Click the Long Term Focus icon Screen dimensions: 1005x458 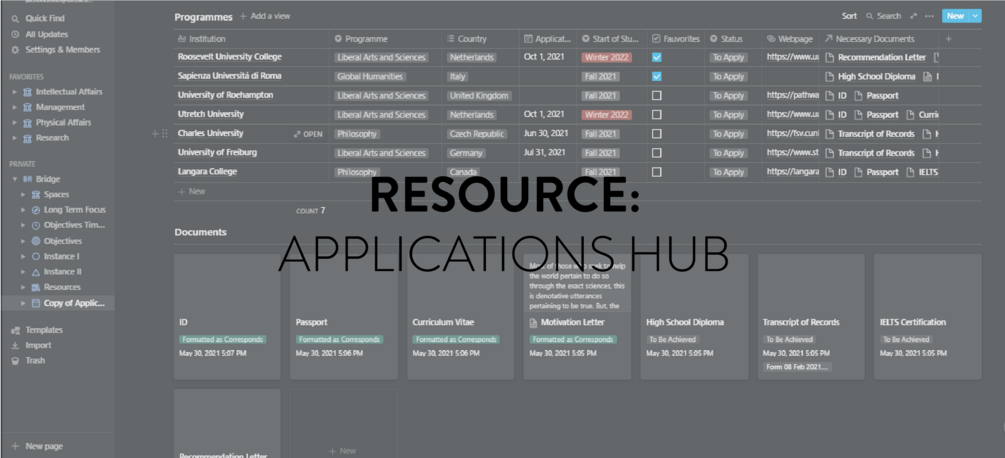pos(36,209)
